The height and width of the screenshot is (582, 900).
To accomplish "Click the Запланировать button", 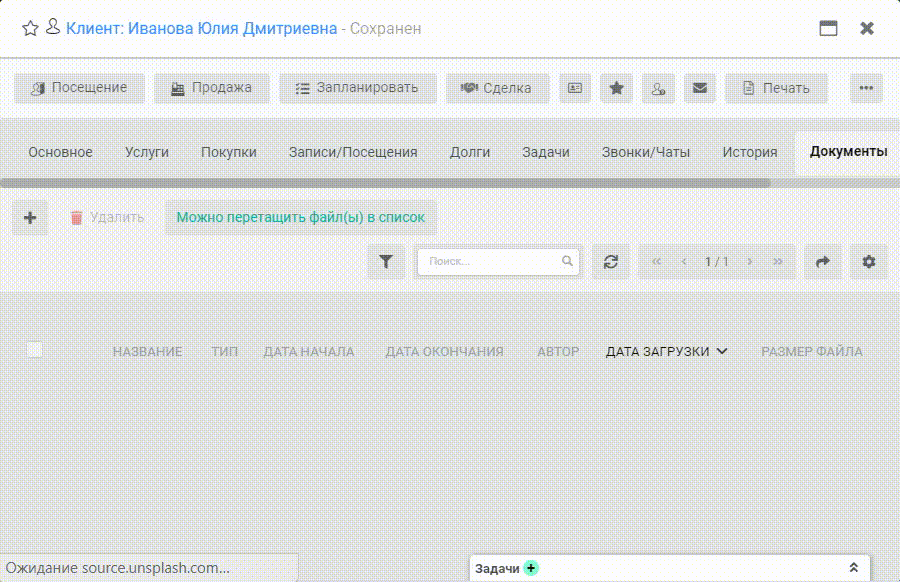I will [x=358, y=88].
